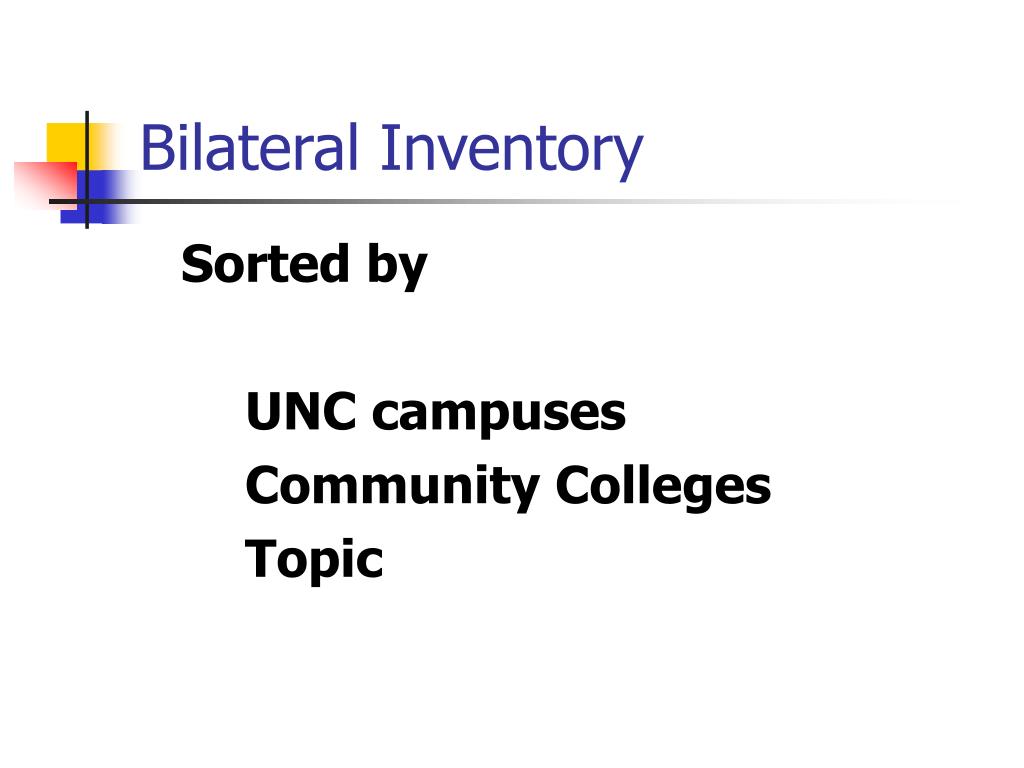
Task: Click the vertical black line above the yellow square
Action: [87, 117]
